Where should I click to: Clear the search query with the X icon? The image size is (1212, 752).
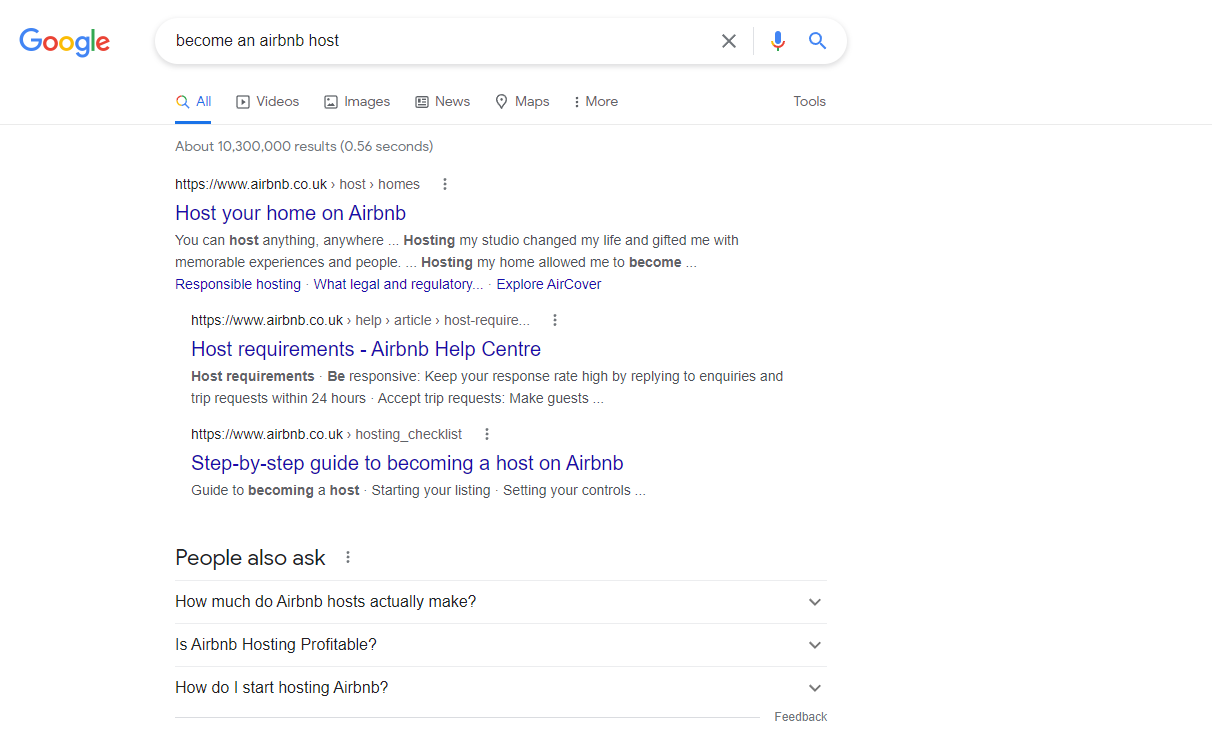(728, 41)
